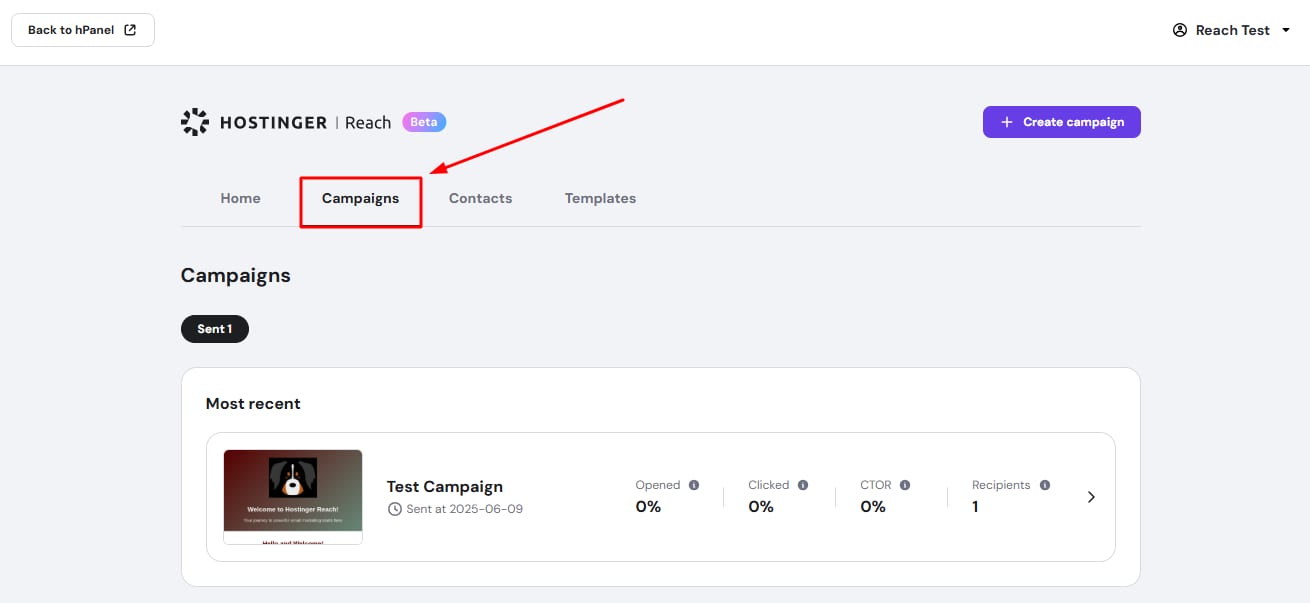Select the Campaigns tab

(x=360, y=198)
